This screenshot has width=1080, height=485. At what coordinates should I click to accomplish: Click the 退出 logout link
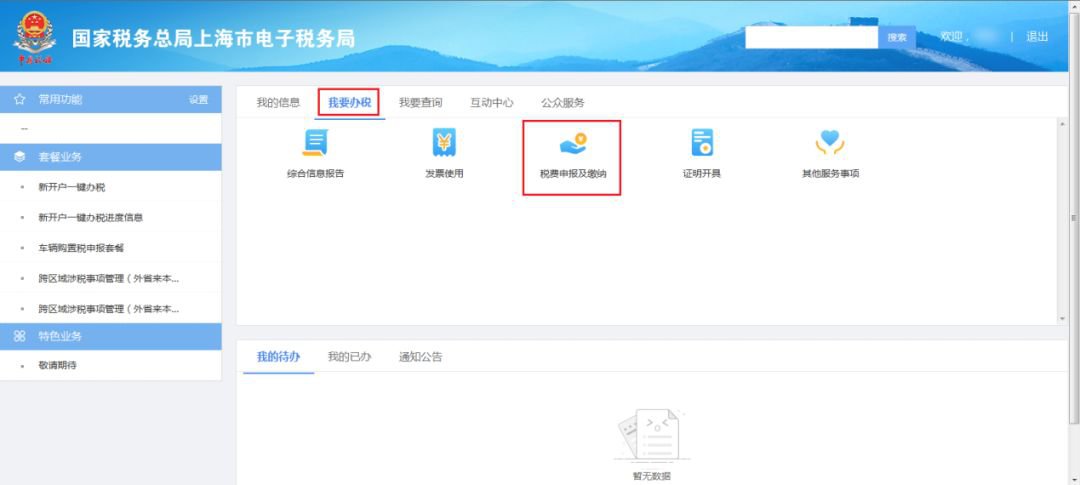[1037, 37]
